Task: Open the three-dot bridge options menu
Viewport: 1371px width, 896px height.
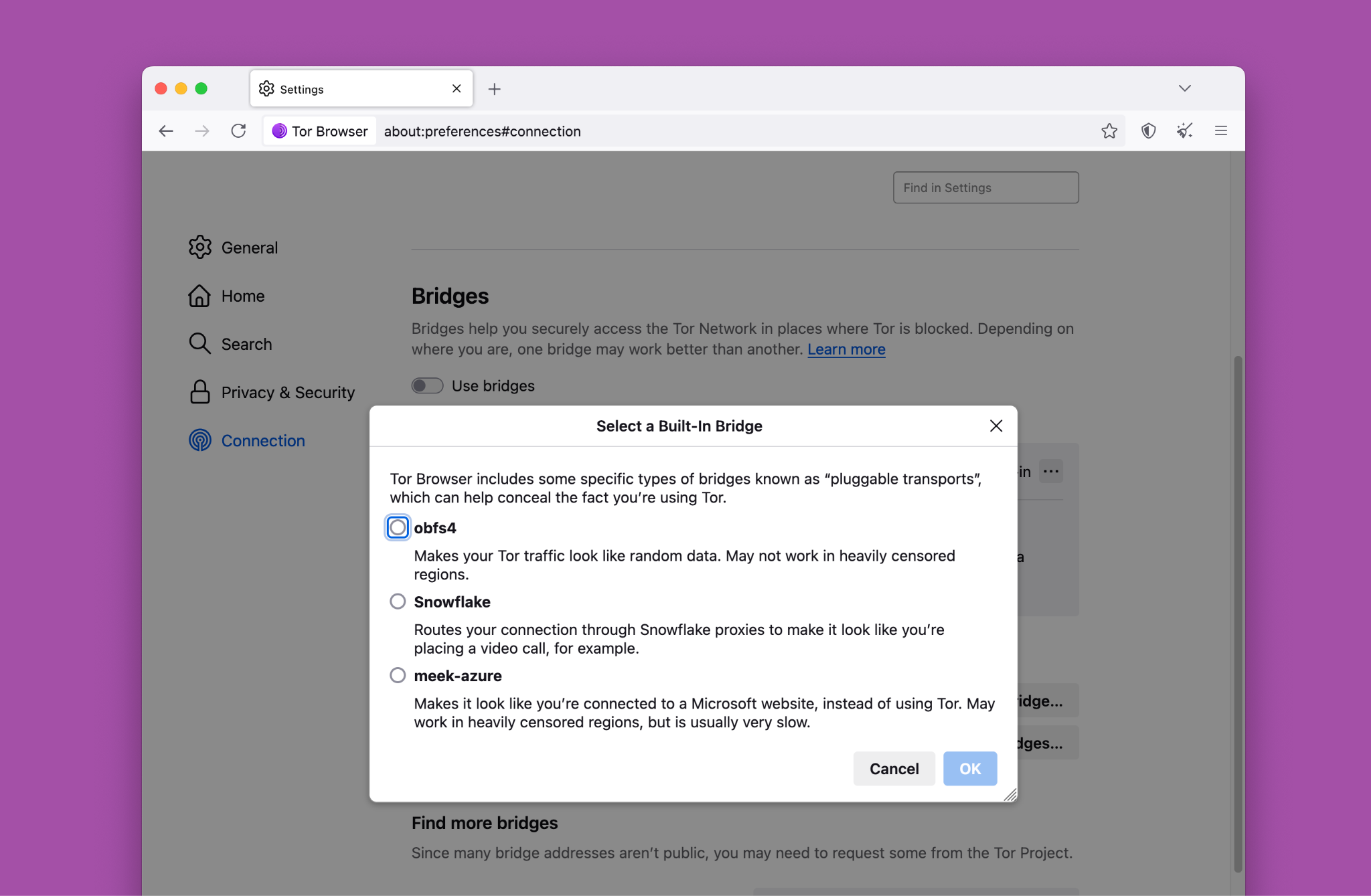Action: 1051,471
